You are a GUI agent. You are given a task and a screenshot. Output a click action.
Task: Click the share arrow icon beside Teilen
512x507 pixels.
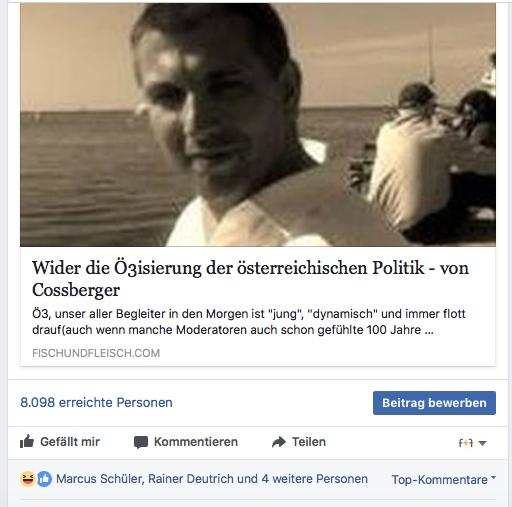click(x=279, y=442)
